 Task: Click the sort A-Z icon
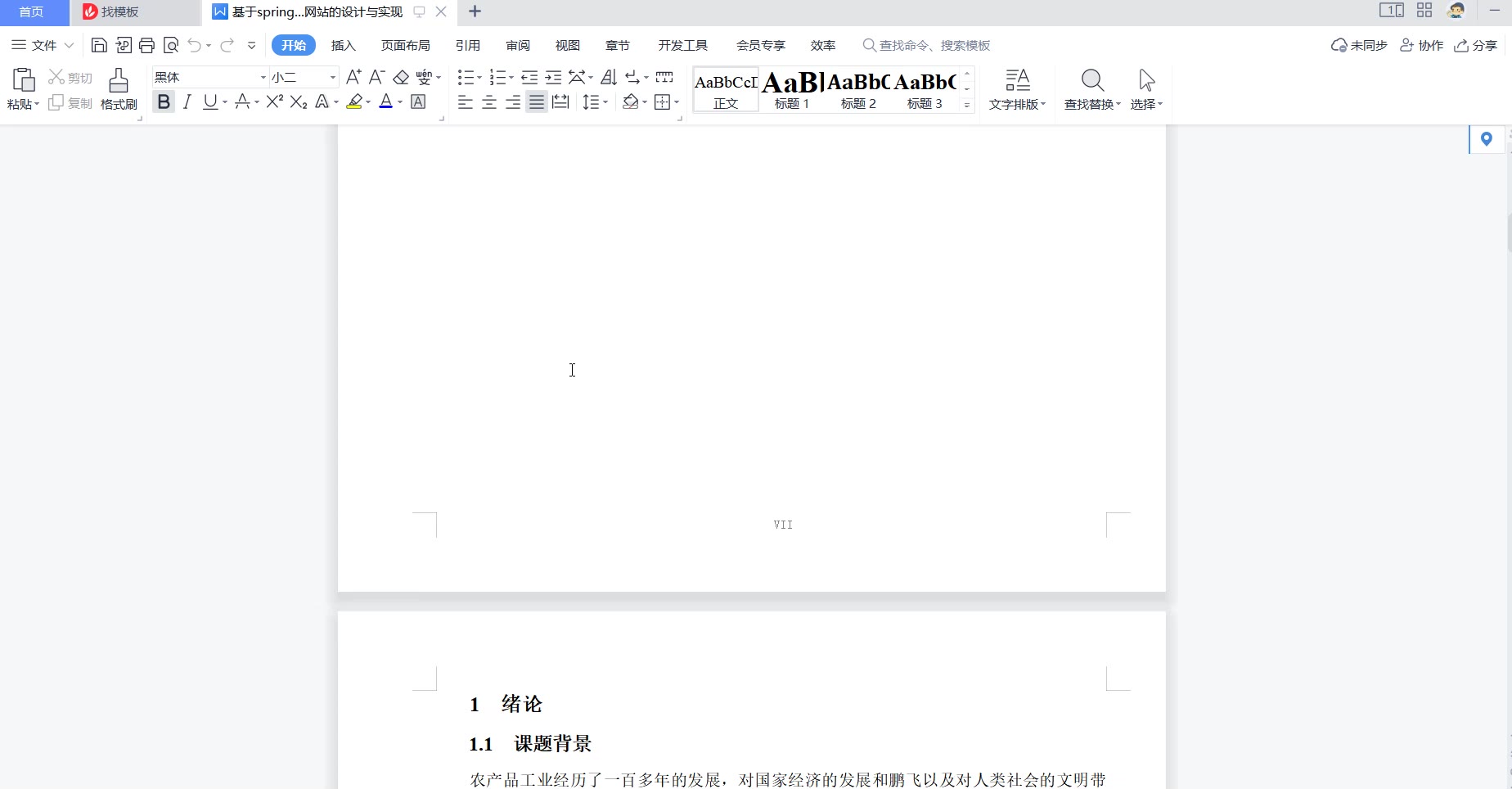[x=609, y=77]
